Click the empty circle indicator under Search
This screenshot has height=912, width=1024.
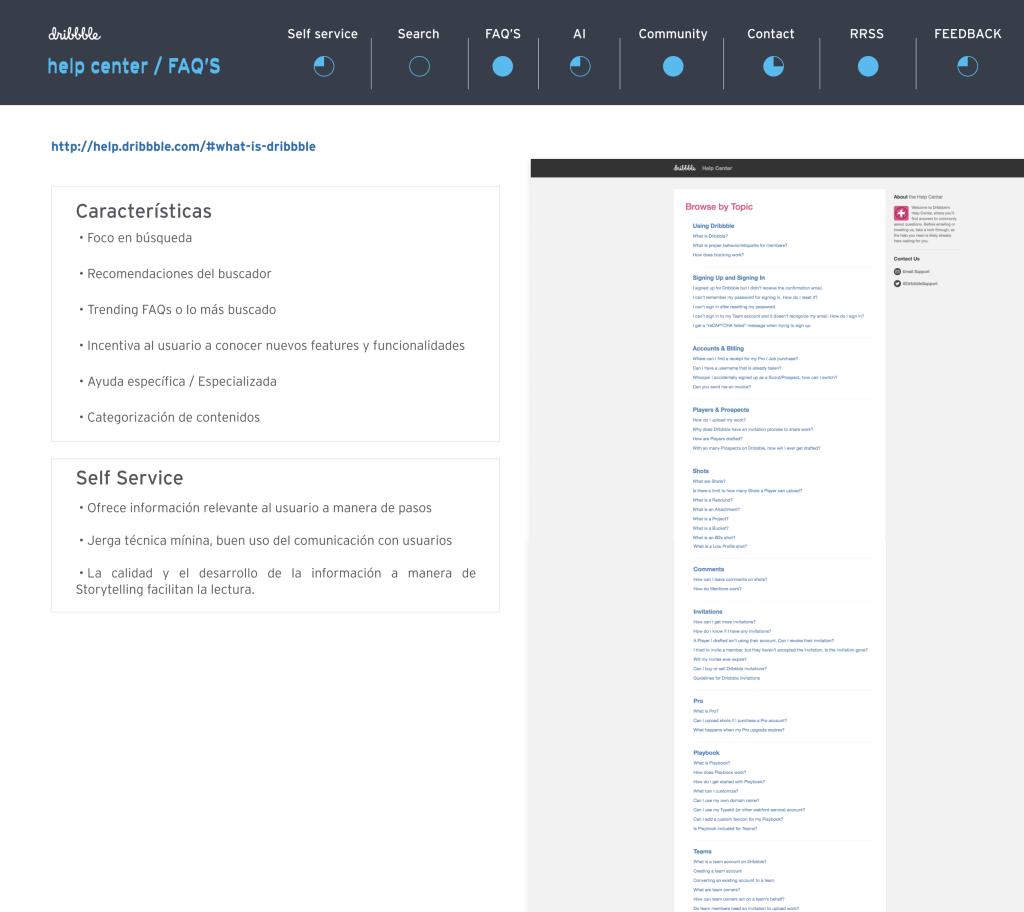[419, 66]
